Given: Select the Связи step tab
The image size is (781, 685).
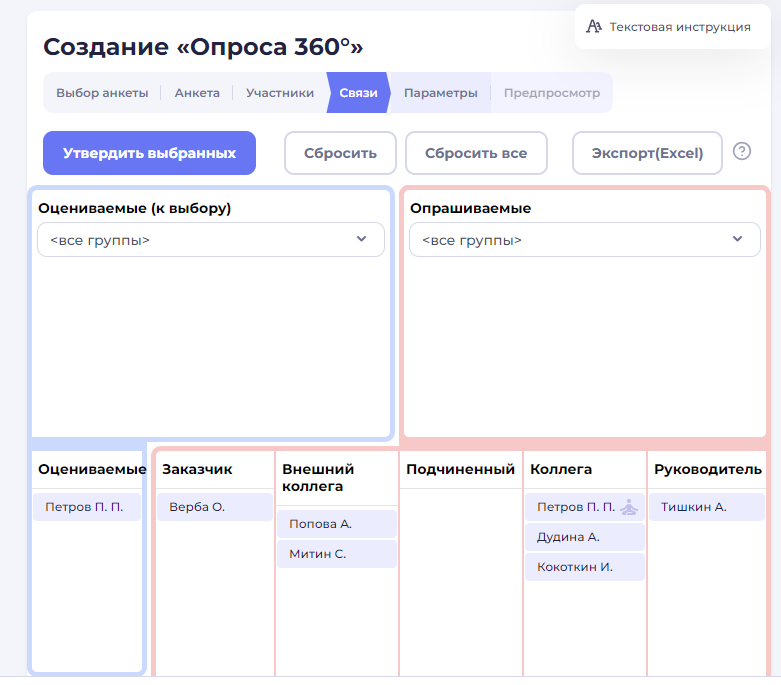Looking at the screenshot, I should tap(358, 93).
